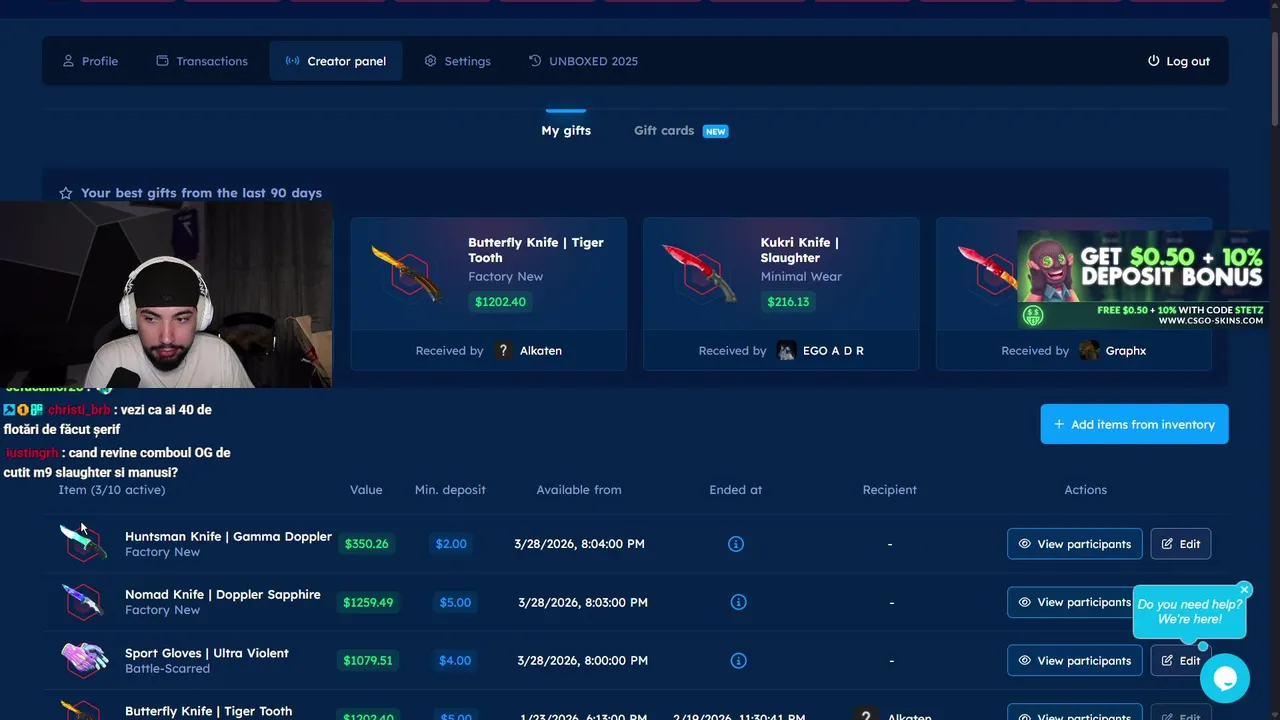Open the live chat support widget

pyautogui.click(x=1224, y=679)
